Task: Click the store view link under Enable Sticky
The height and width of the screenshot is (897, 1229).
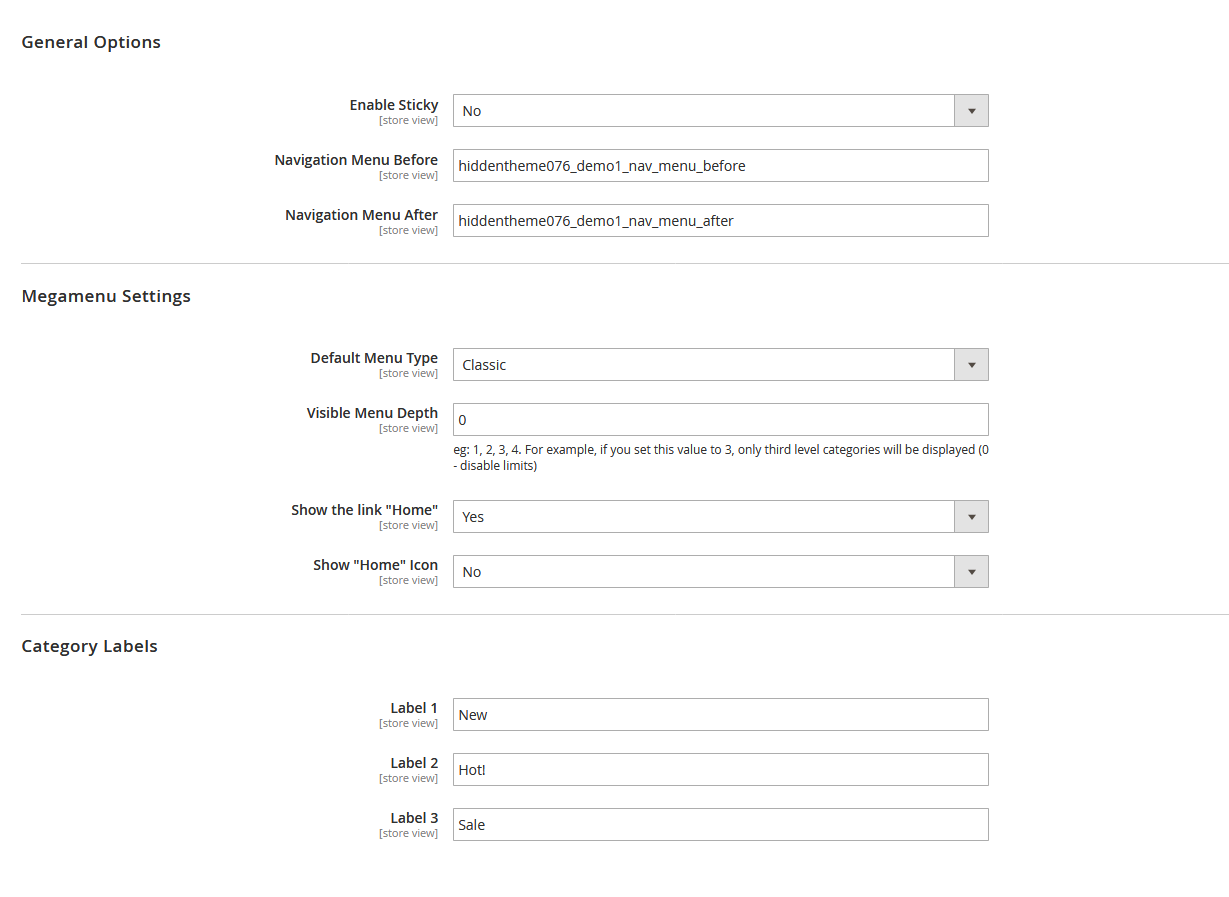Action: click(x=408, y=119)
